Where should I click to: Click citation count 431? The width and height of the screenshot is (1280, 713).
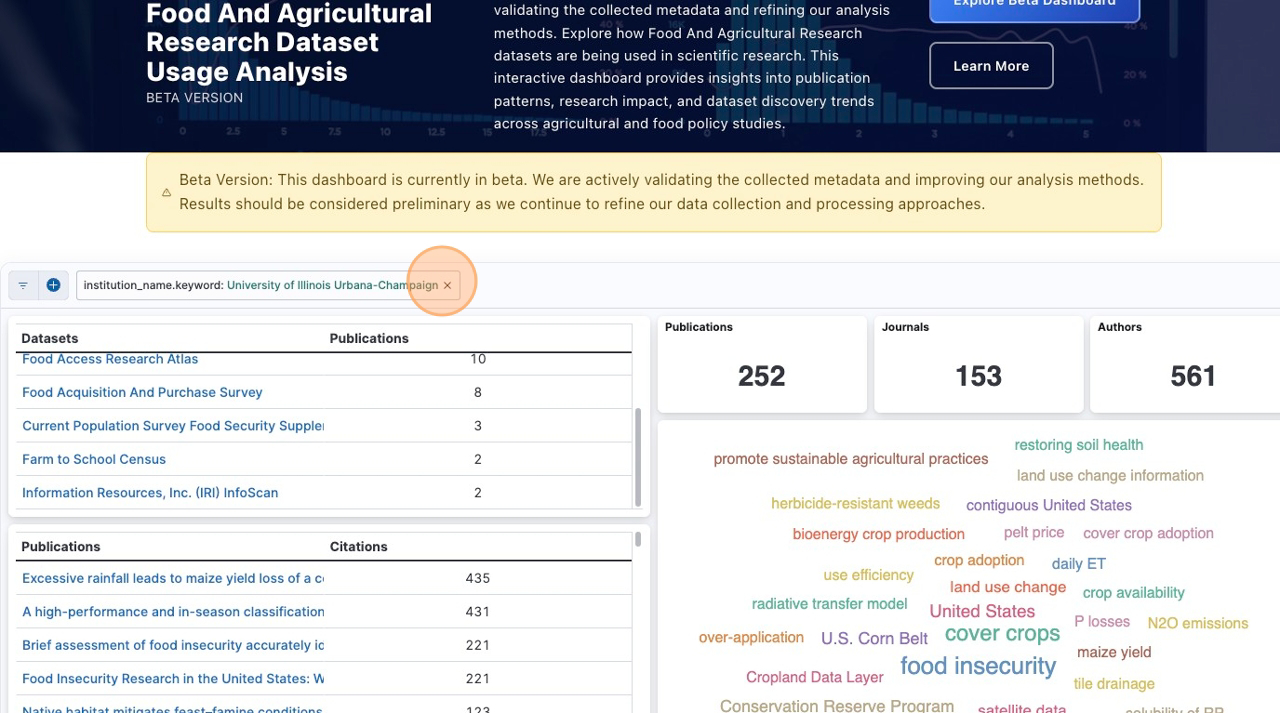coord(477,612)
